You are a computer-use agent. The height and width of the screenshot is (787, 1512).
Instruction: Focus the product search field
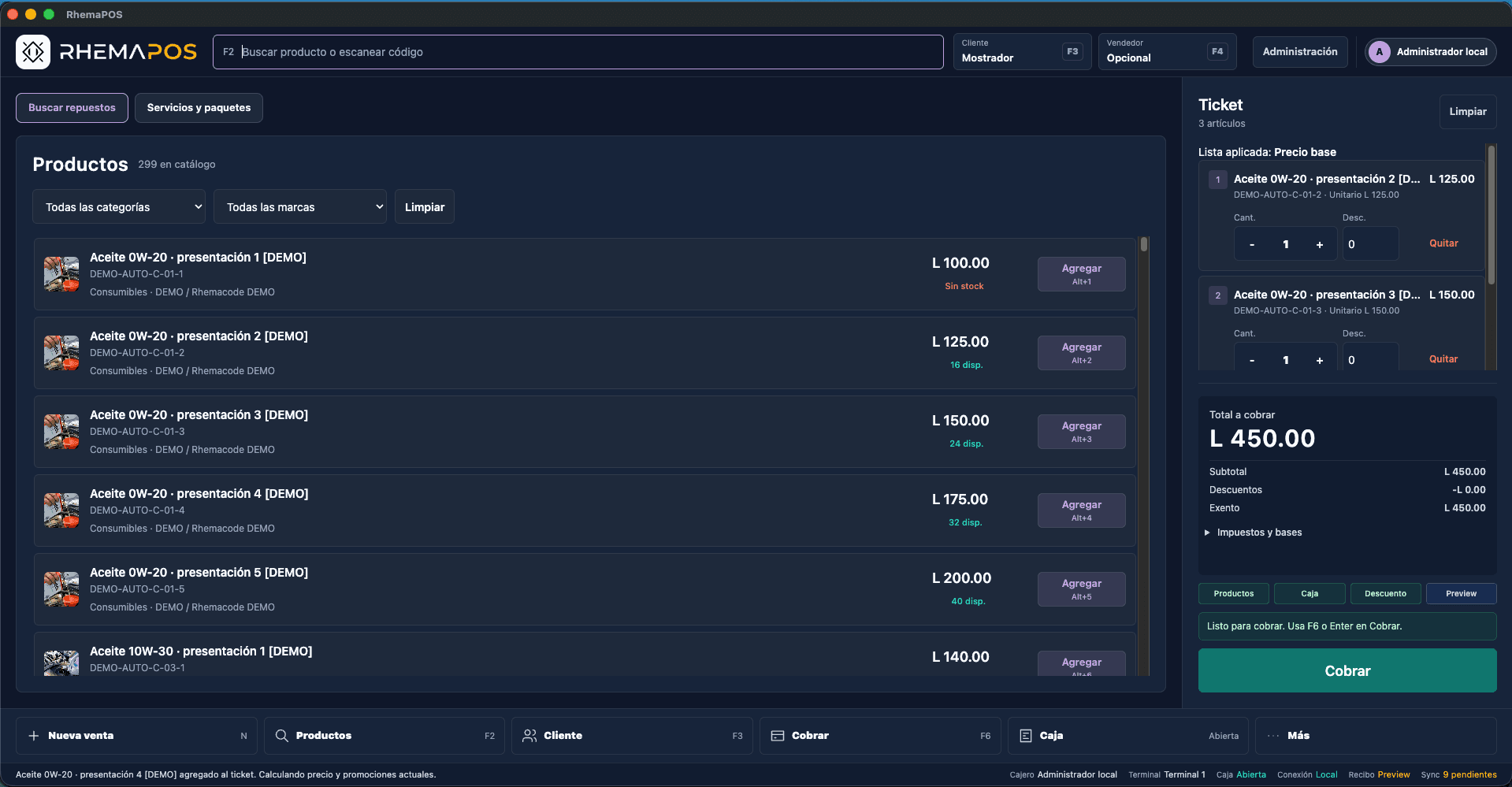point(578,52)
